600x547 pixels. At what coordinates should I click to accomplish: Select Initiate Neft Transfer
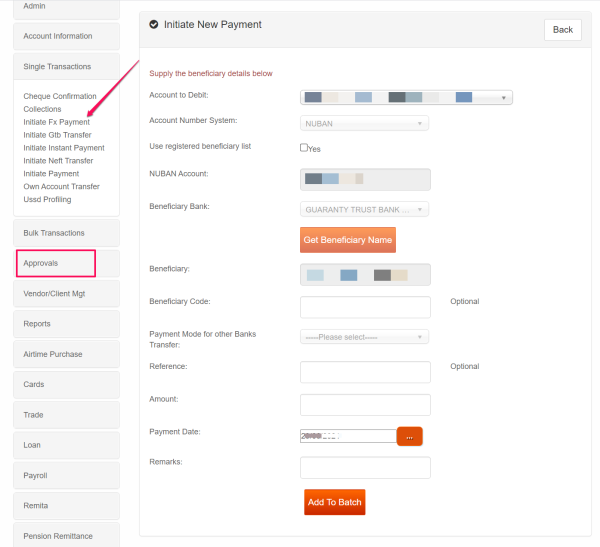click(58, 161)
